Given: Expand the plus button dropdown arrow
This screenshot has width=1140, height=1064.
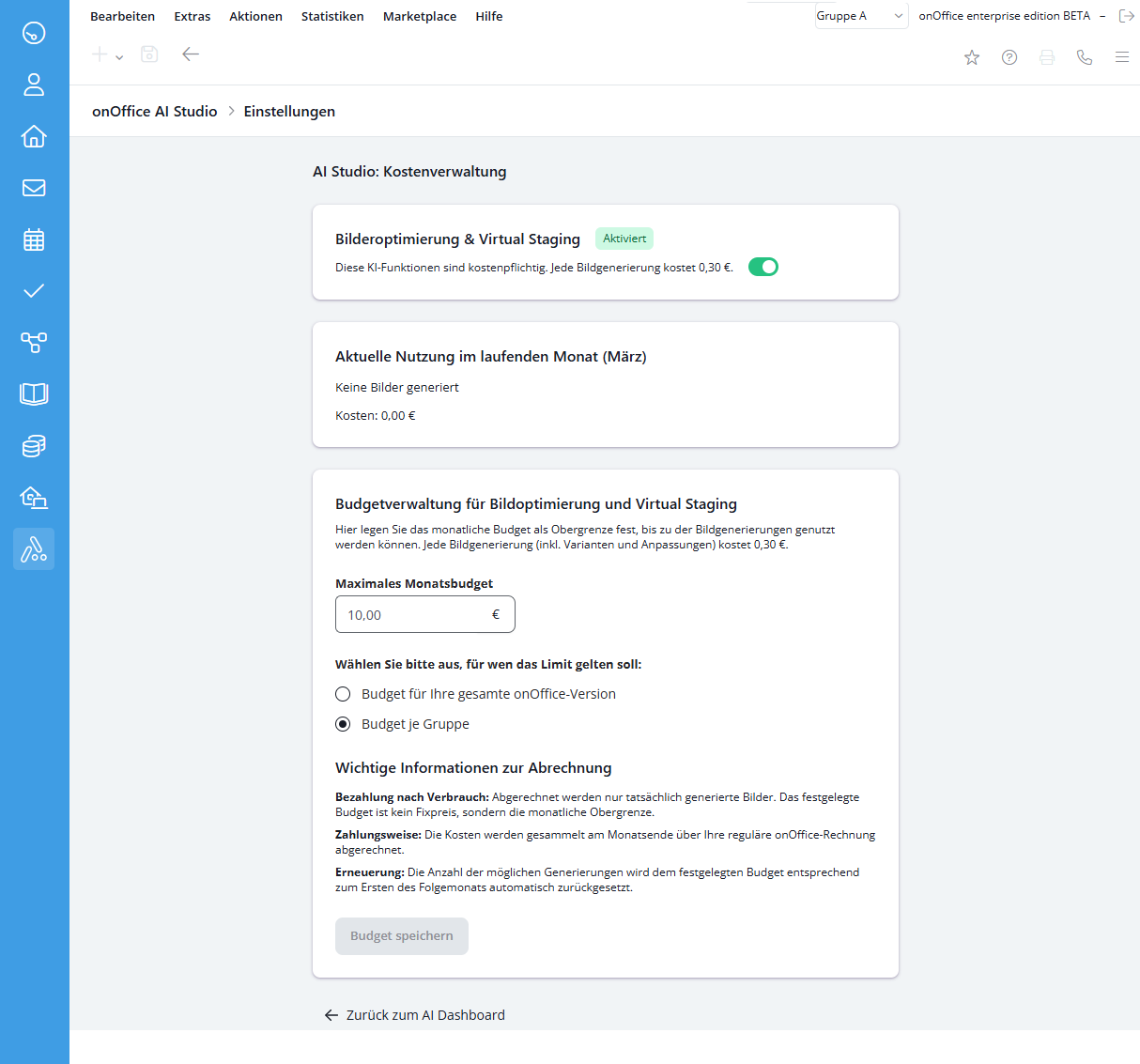Looking at the screenshot, I should [x=119, y=57].
